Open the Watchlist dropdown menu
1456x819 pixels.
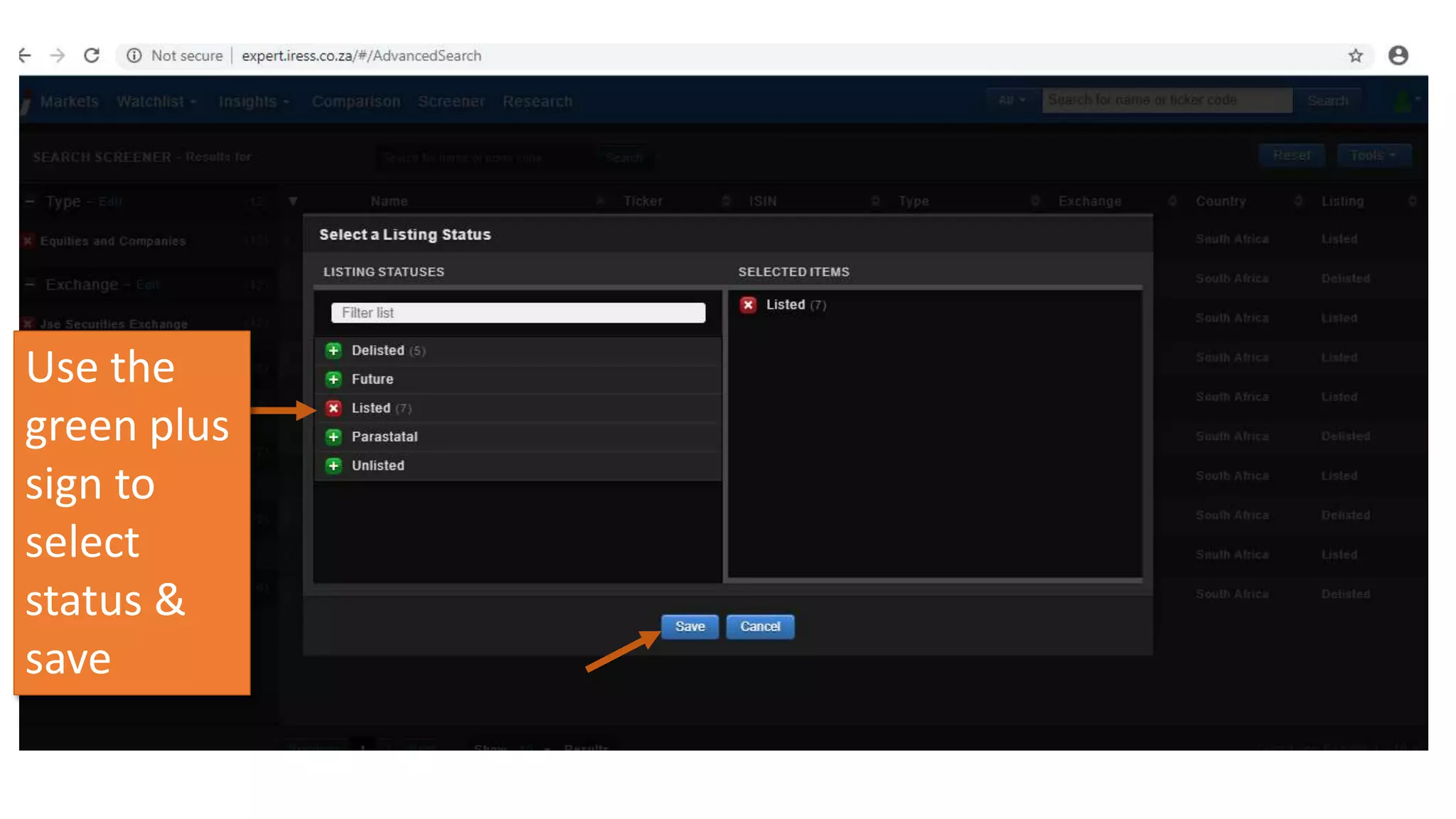156,102
